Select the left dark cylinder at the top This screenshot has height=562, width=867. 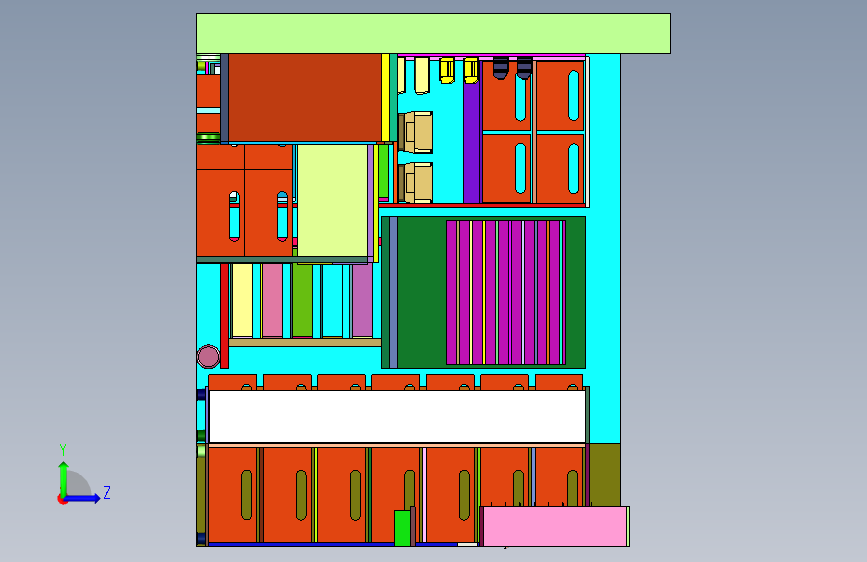coord(500,68)
